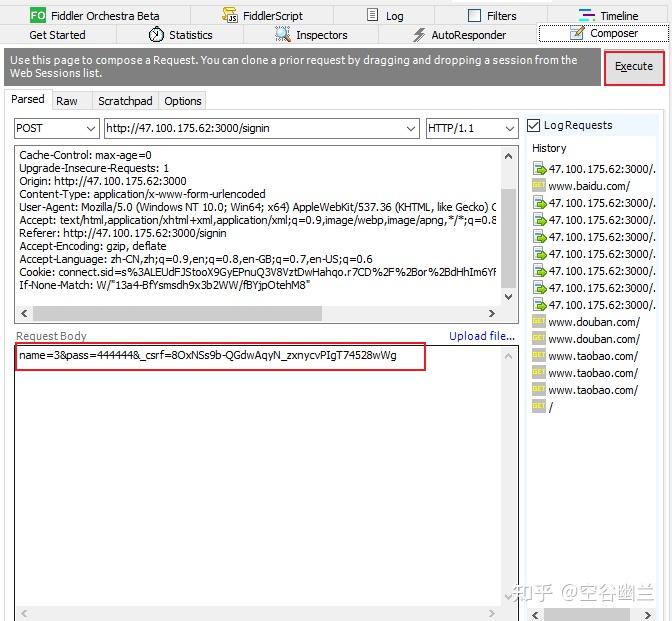Screen dimensions: 672x621
Task: Click the GET icon of last "/" history entry
Action: (539, 406)
